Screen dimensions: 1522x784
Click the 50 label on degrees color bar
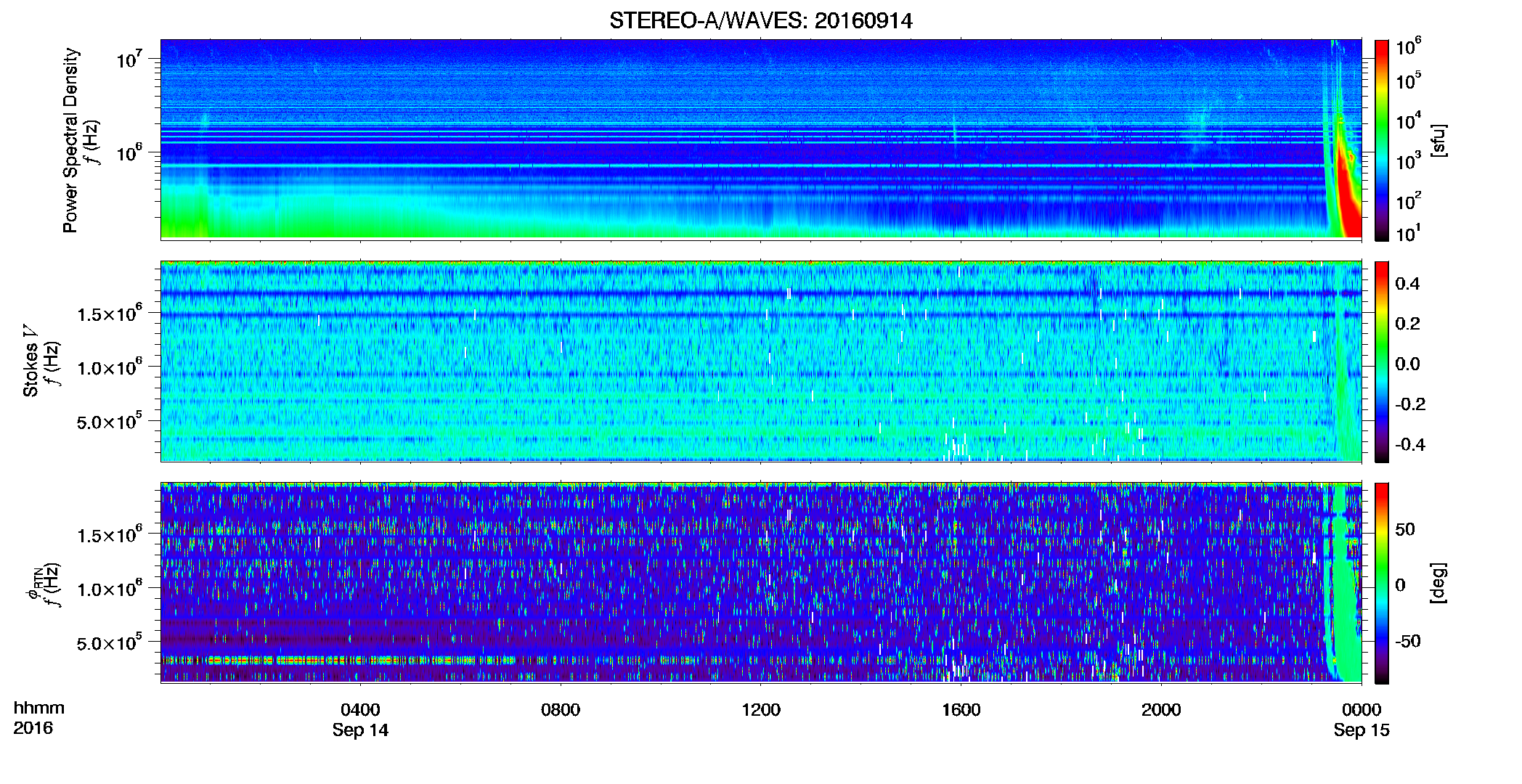tap(1405, 529)
